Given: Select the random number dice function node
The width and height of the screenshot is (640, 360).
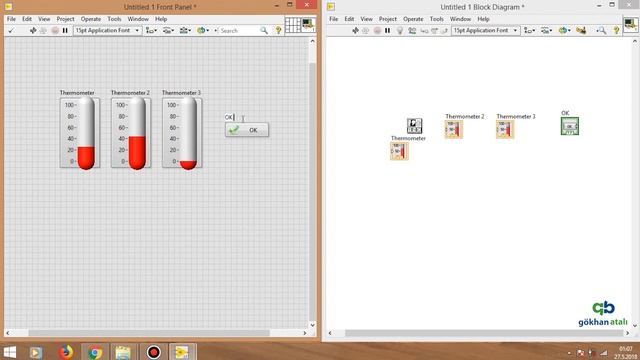Looking at the screenshot, I should point(414,126).
